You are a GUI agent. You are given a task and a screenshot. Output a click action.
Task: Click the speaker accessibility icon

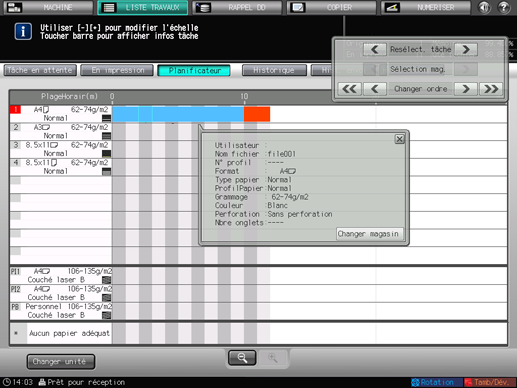(x=484, y=7)
